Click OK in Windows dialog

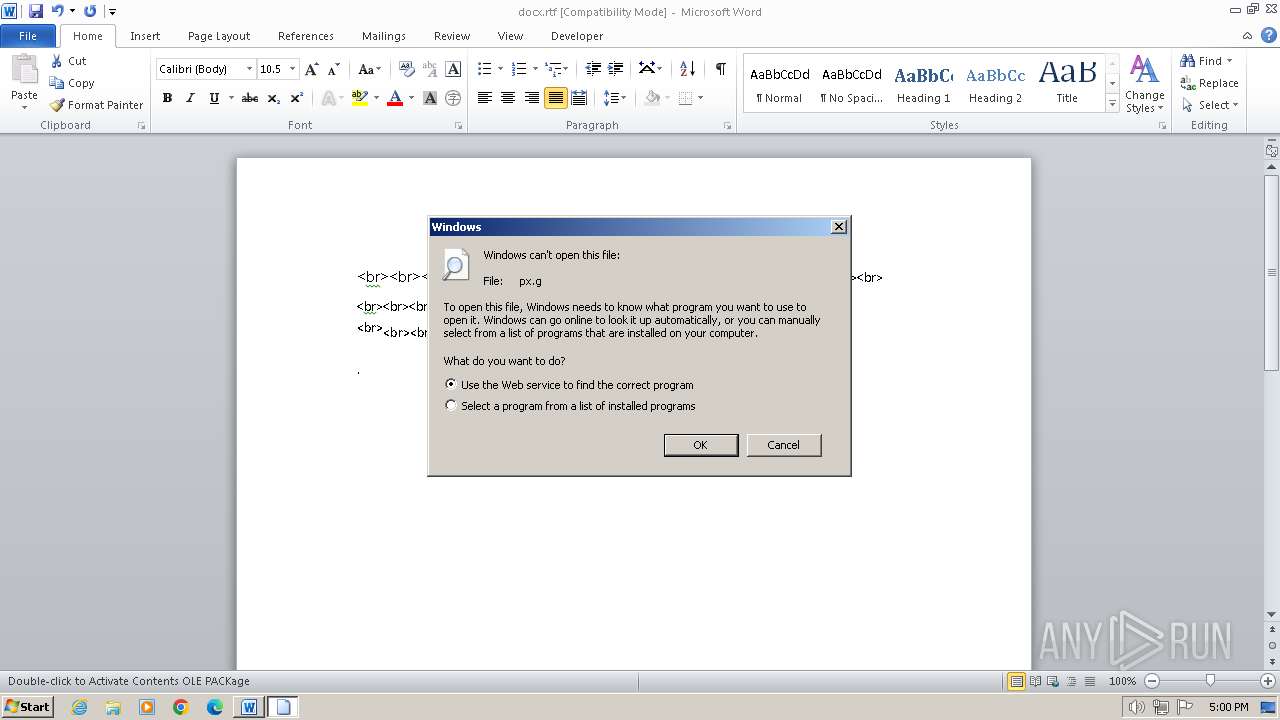pos(701,445)
